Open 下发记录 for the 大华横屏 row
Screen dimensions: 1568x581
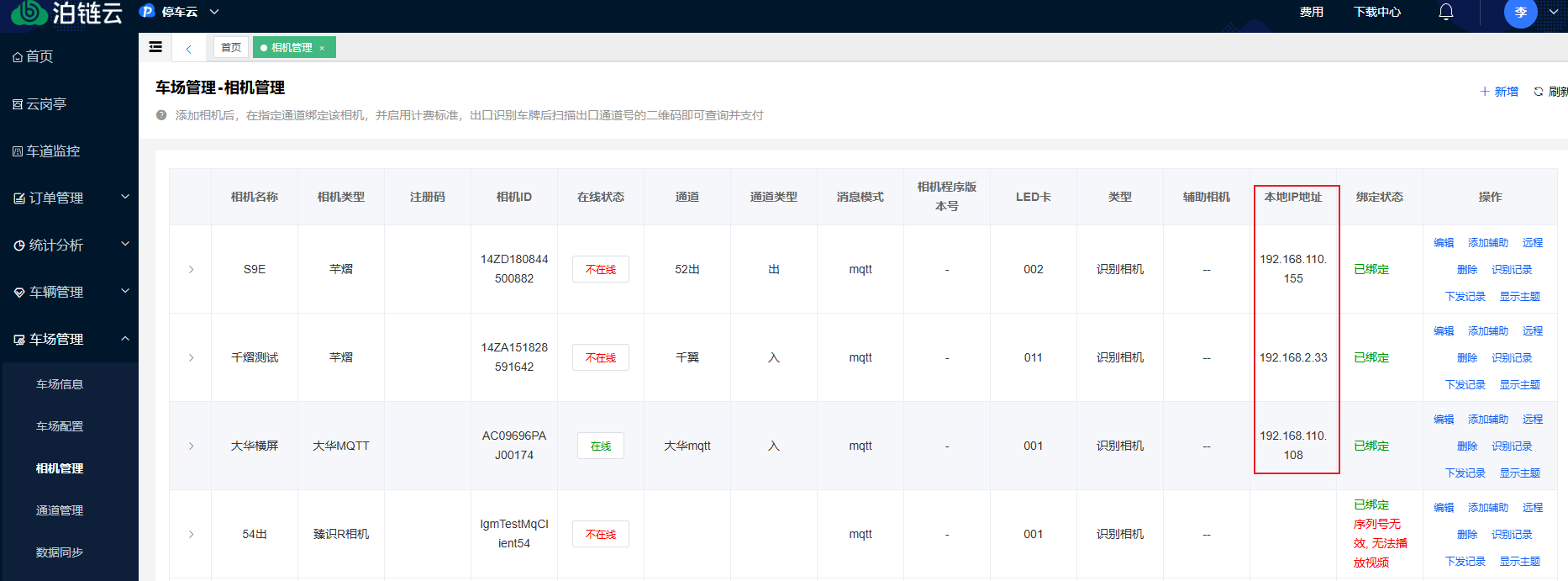(1465, 473)
